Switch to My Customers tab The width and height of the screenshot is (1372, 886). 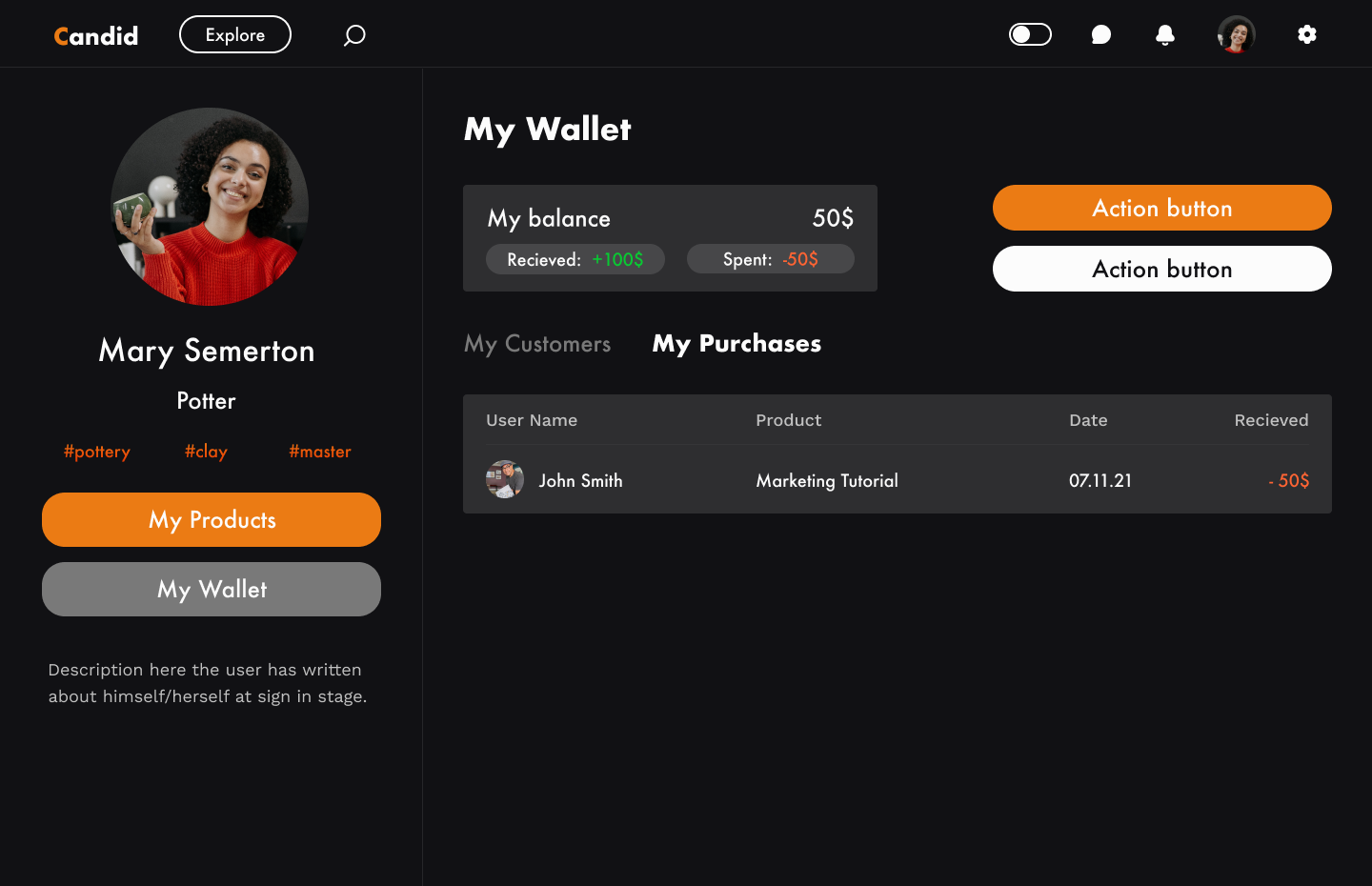[x=537, y=344]
